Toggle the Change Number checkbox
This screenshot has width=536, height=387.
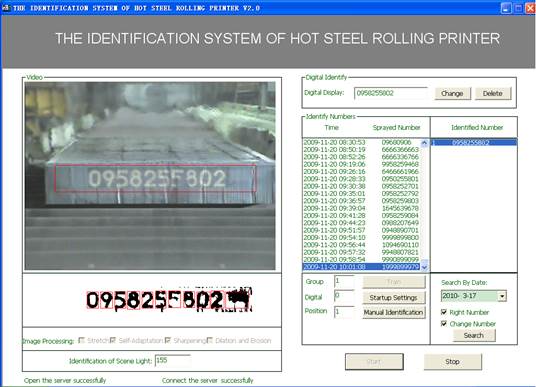tap(444, 323)
